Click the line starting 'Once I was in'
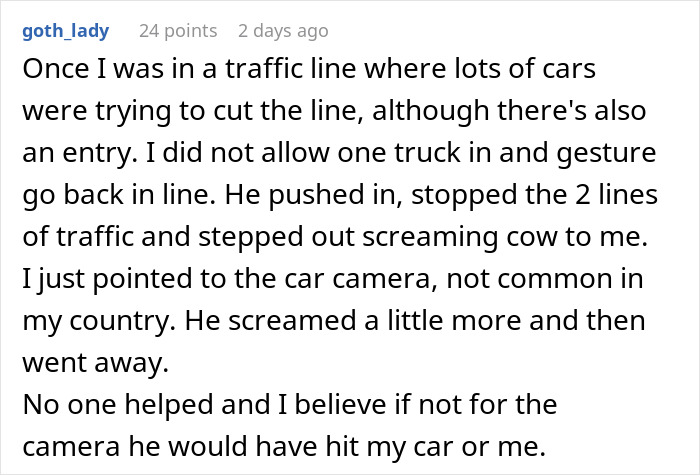This screenshot has height=475, width=700. point(309,69)
